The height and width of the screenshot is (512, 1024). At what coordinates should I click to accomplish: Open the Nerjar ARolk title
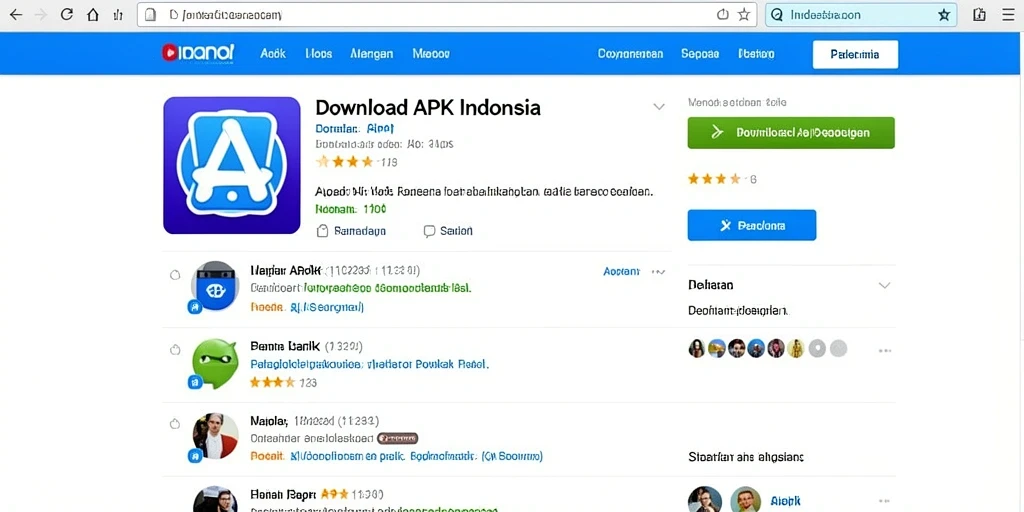pos(285,270)
